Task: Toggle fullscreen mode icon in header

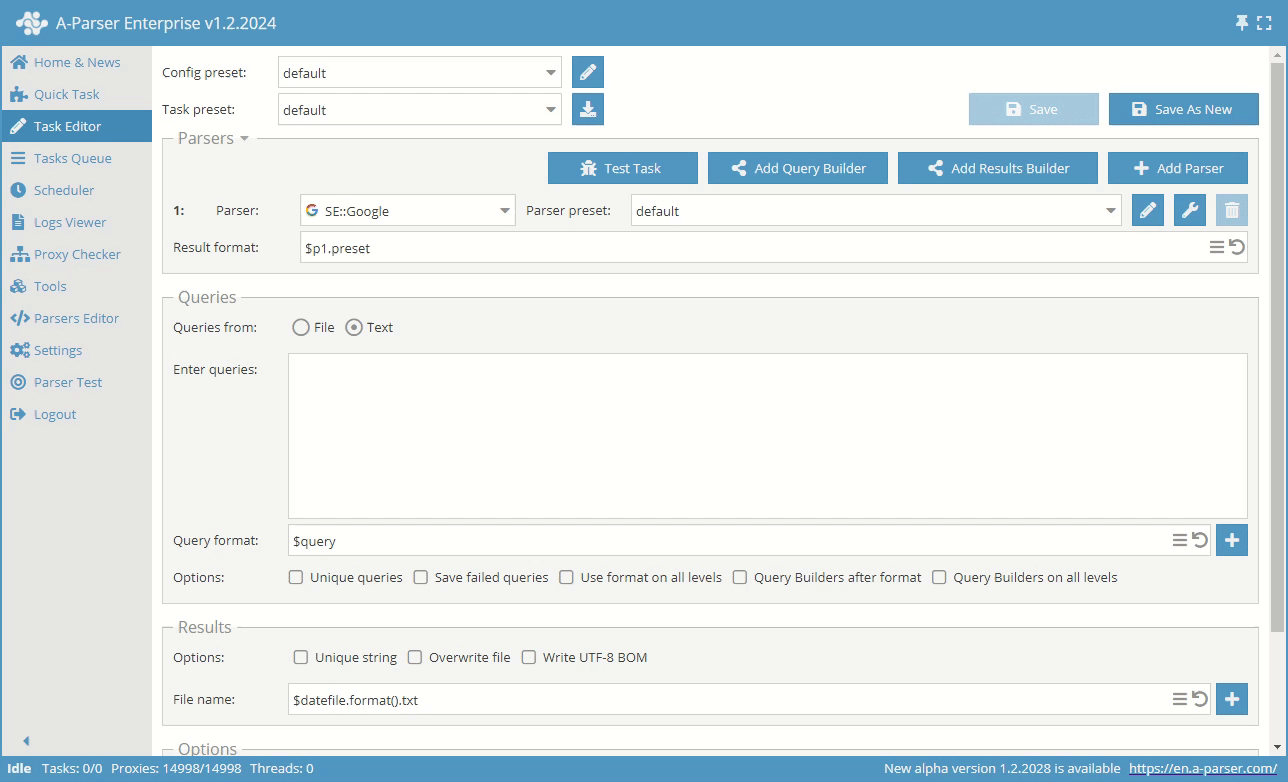Action: point(1264,23)
